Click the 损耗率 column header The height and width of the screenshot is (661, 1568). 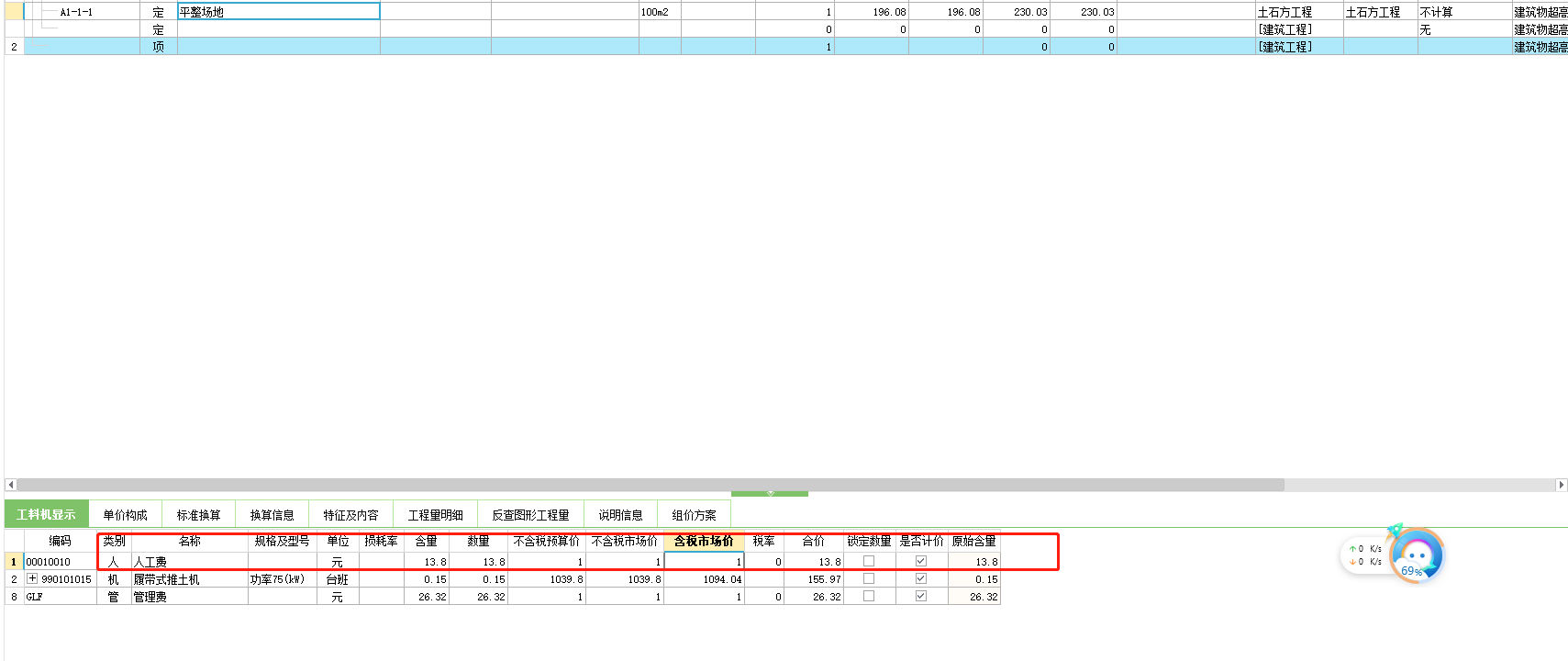(x=381, y=541)
